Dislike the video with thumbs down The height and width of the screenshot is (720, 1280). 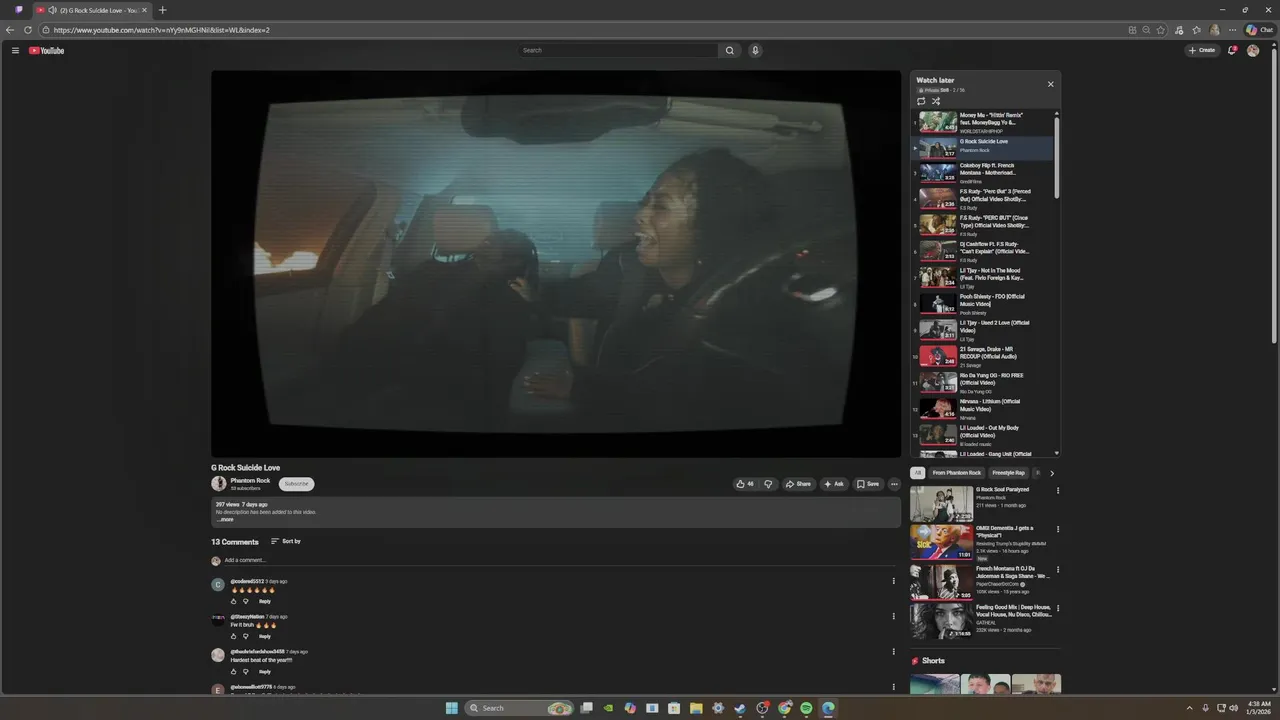(x=768, y=484)
